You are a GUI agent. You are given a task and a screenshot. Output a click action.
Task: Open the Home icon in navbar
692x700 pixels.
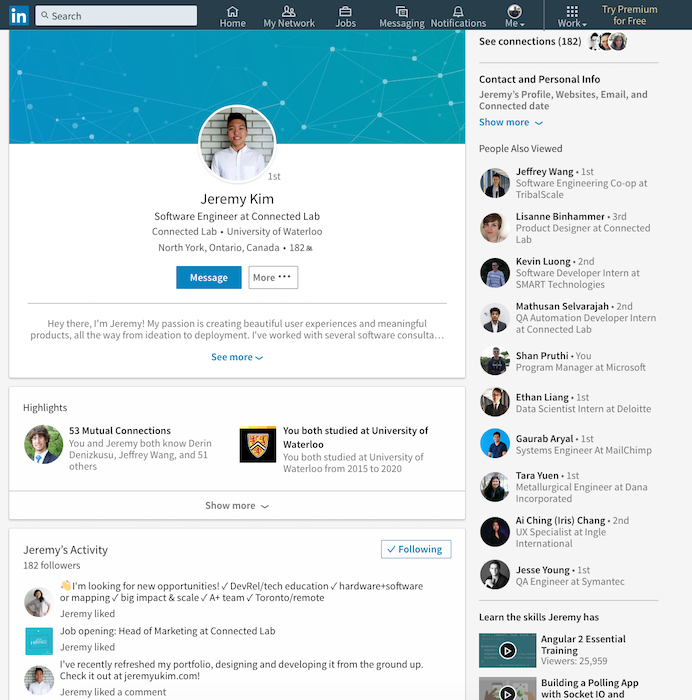tap(232, 11)
